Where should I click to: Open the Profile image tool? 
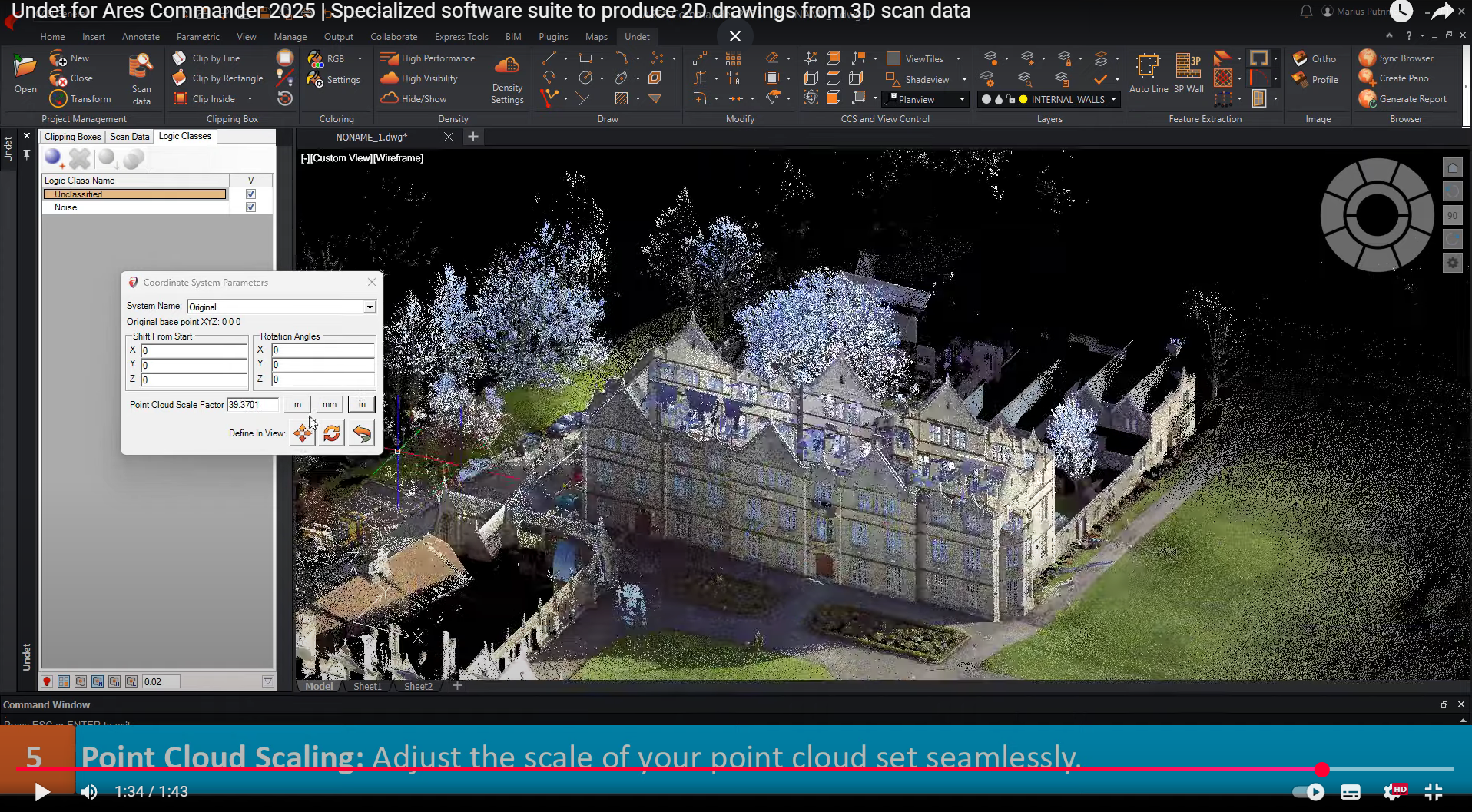tap(1315, 80)
